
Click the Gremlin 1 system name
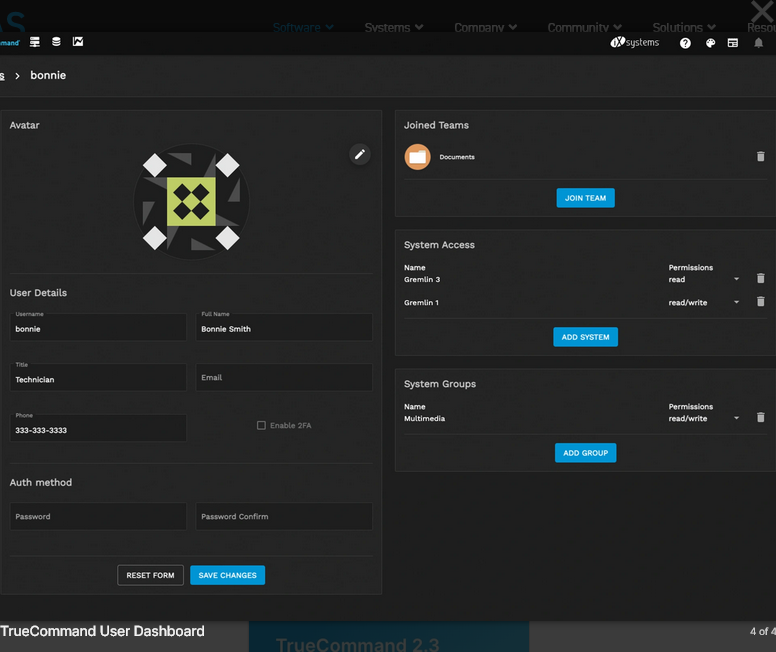421,302
